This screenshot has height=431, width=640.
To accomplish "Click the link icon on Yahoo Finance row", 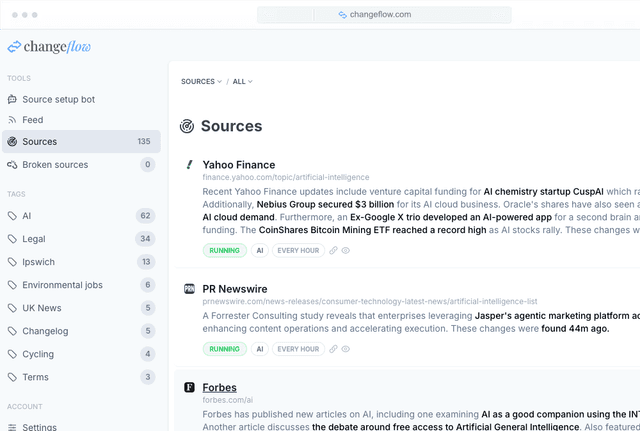I will click(x=333, y=250).
